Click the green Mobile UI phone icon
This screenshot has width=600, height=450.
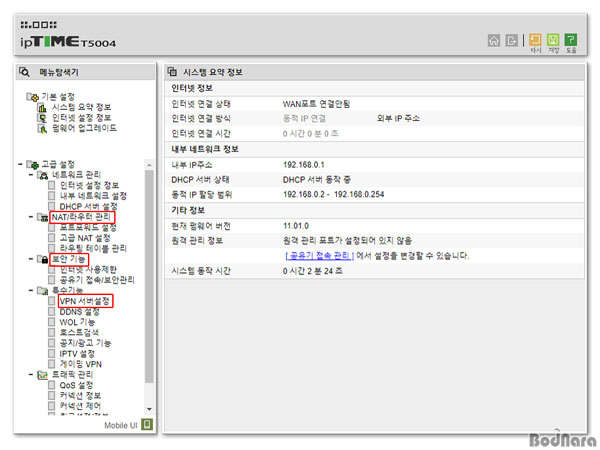(147, 425)
